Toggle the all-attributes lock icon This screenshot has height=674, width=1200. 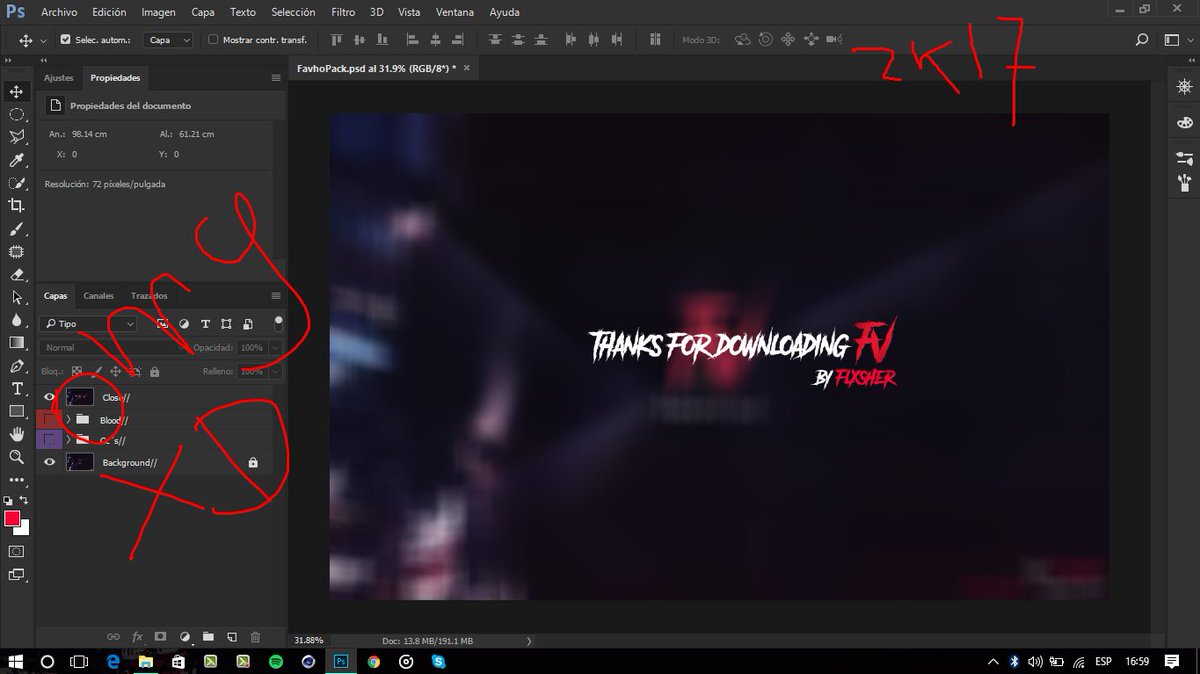[x=154, y=371]
